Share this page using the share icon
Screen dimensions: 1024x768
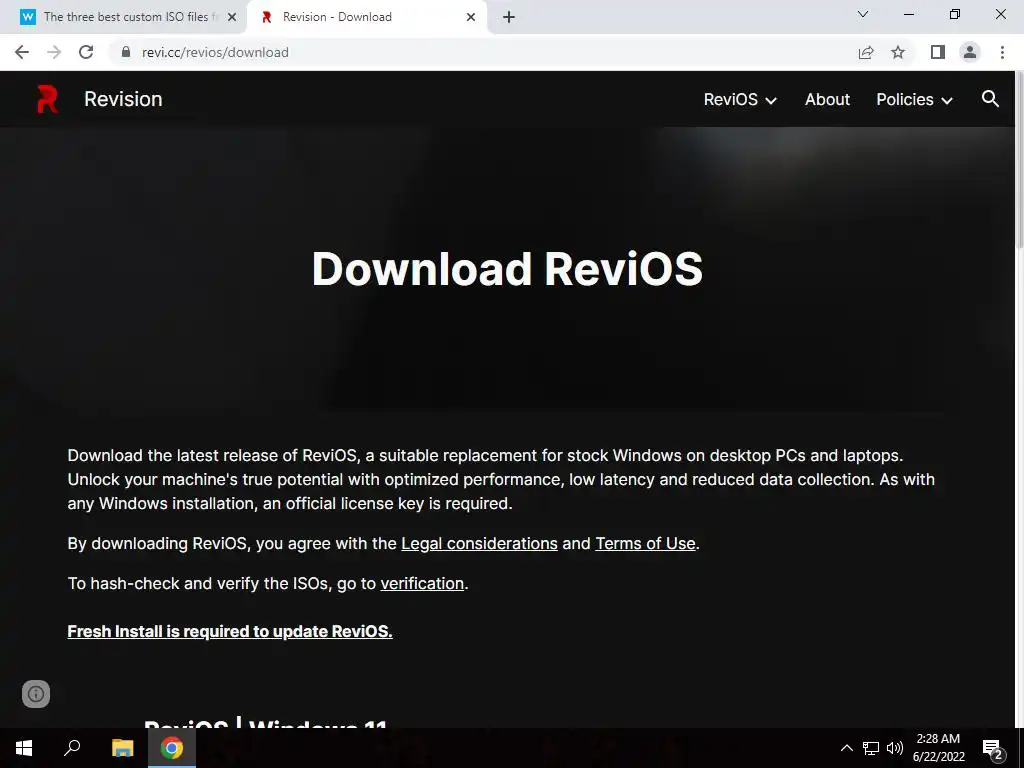point(866,52)
